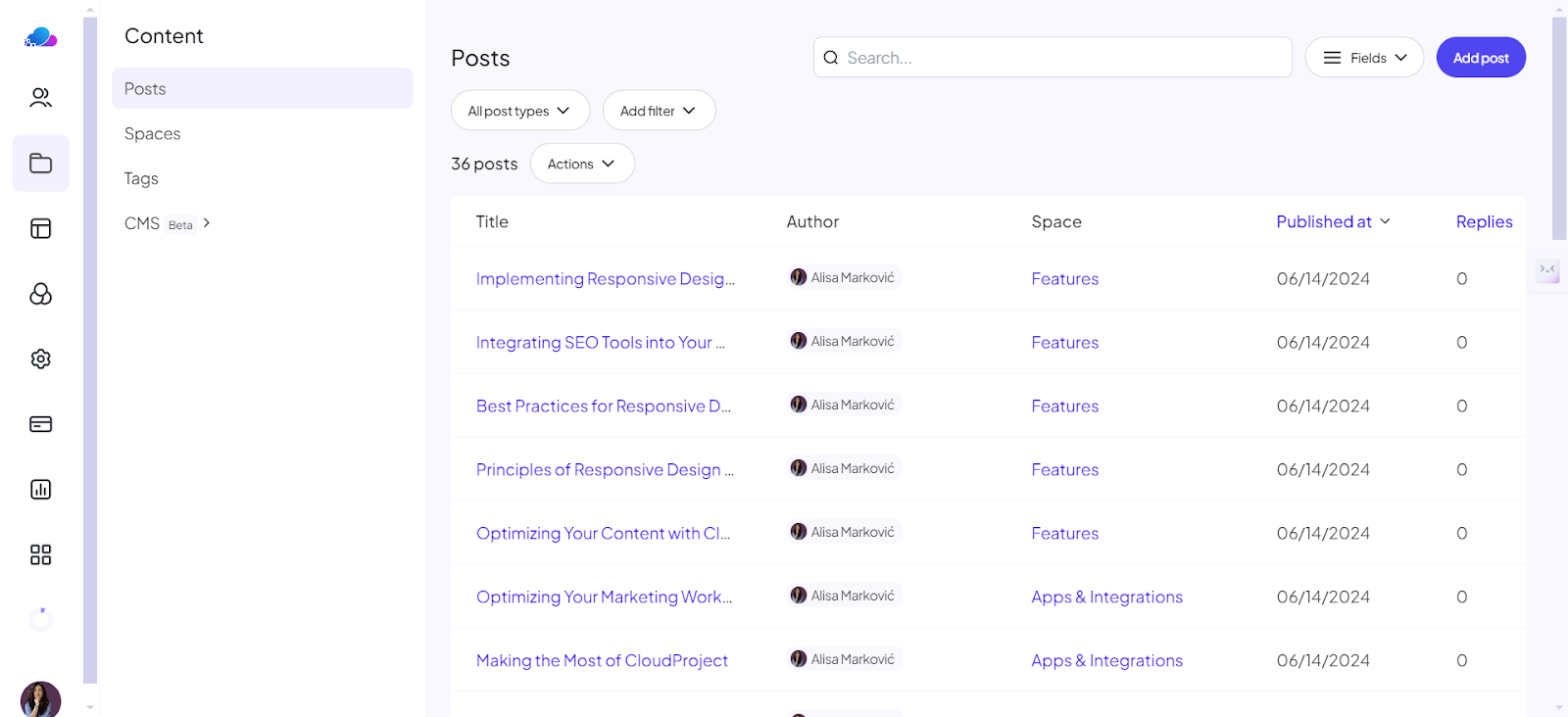This screenshot has height=717, width=1568.
Task: Open the Settings gear icon
Action: point(40,358)
